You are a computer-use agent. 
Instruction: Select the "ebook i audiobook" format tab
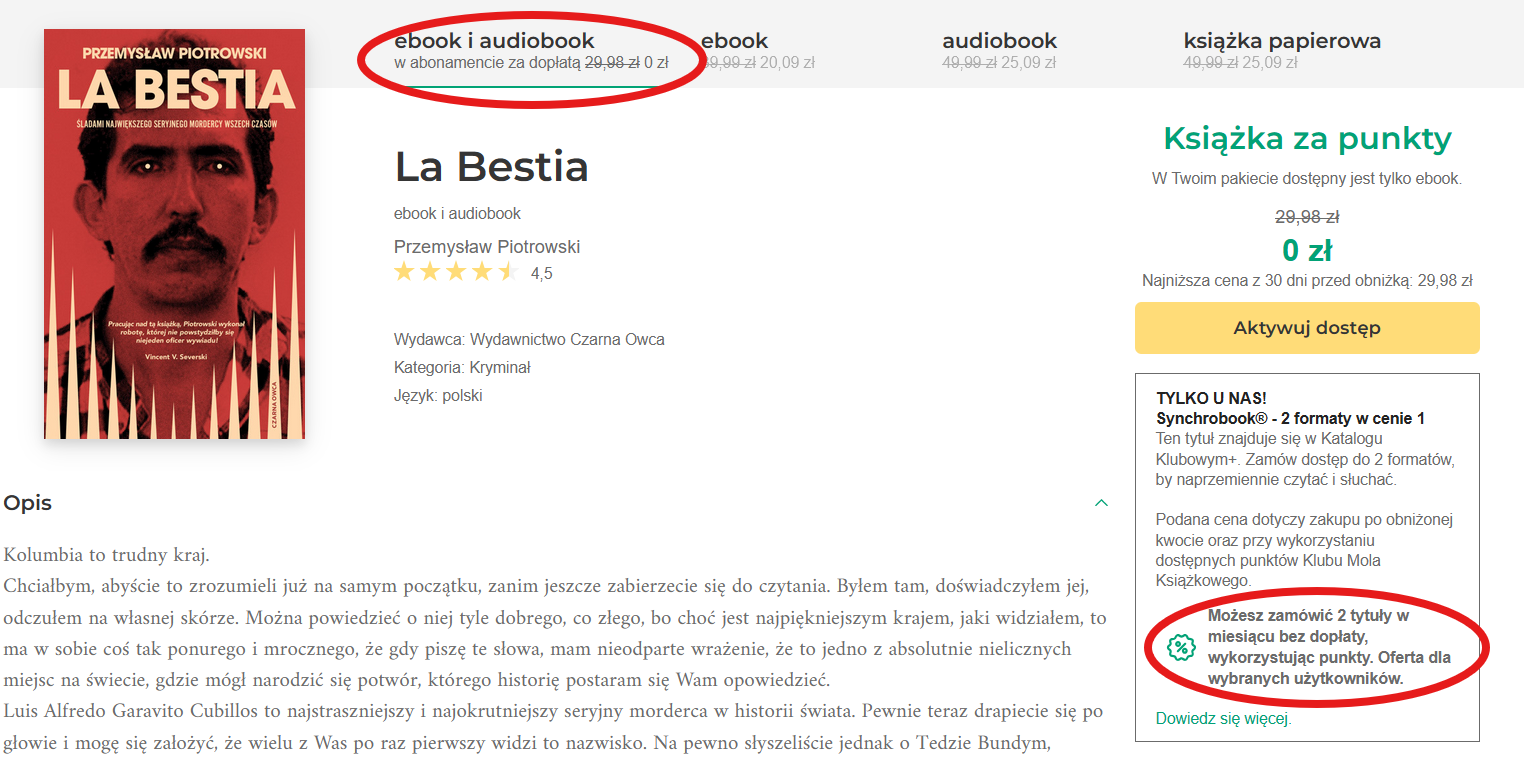(494, 42)
